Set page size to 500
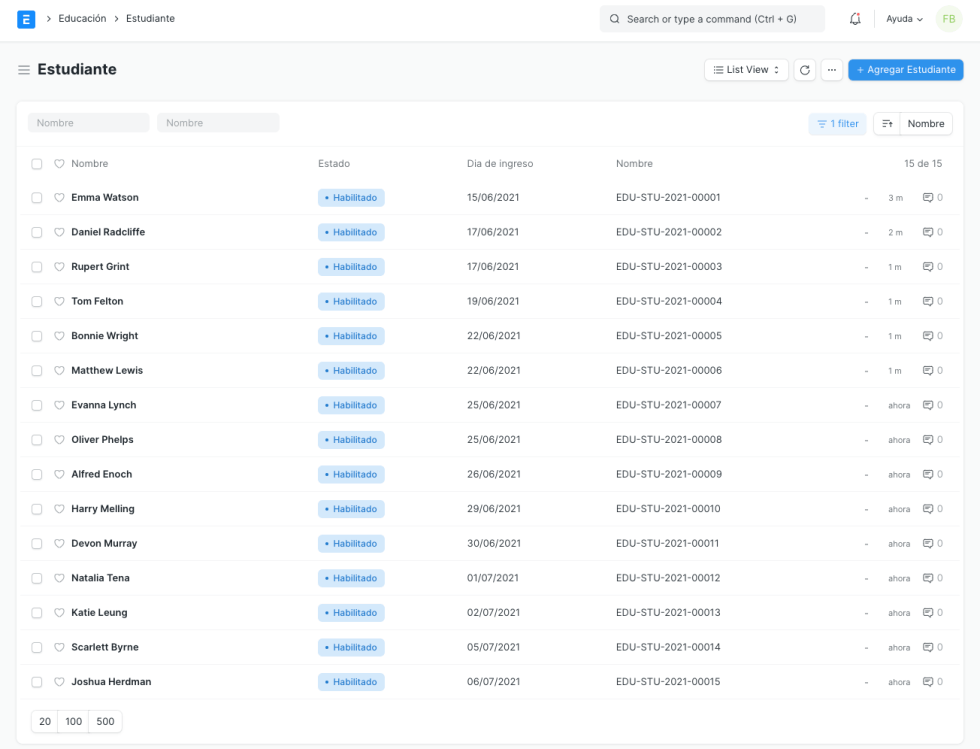 click(x=106, y=721)
